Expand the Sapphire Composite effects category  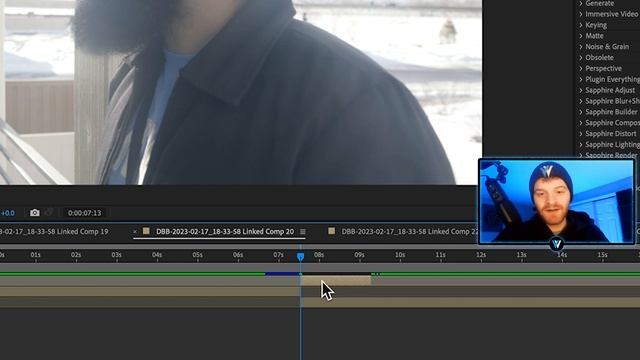[581, 123]
